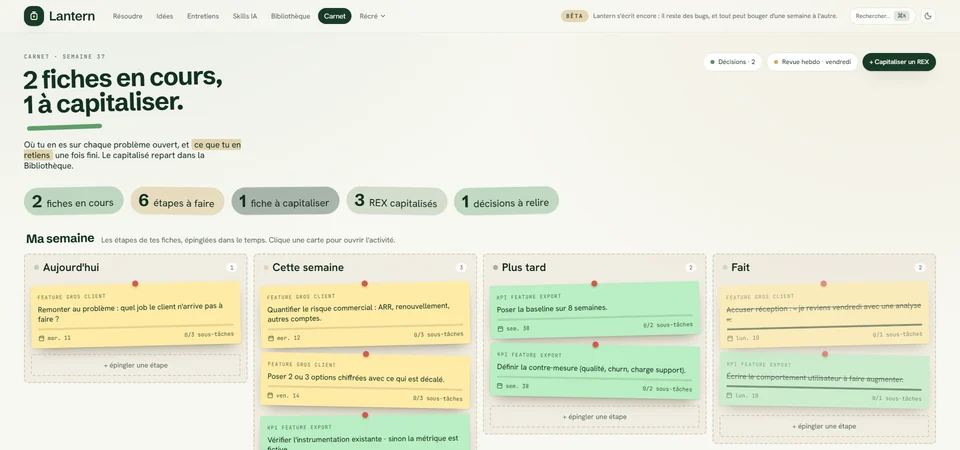
Task: Click calendar icon next to ven. 14
Action: click(x=271, y=396)
